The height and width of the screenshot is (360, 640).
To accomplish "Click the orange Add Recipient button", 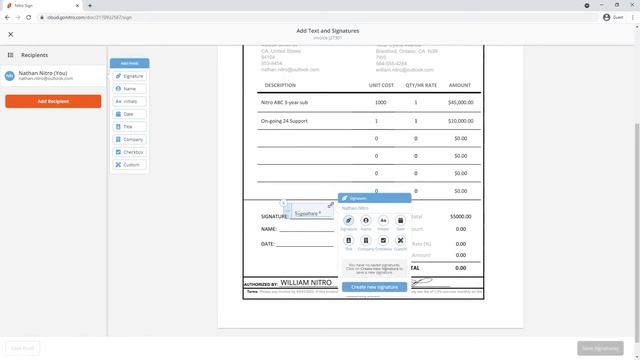I will 53,101.
